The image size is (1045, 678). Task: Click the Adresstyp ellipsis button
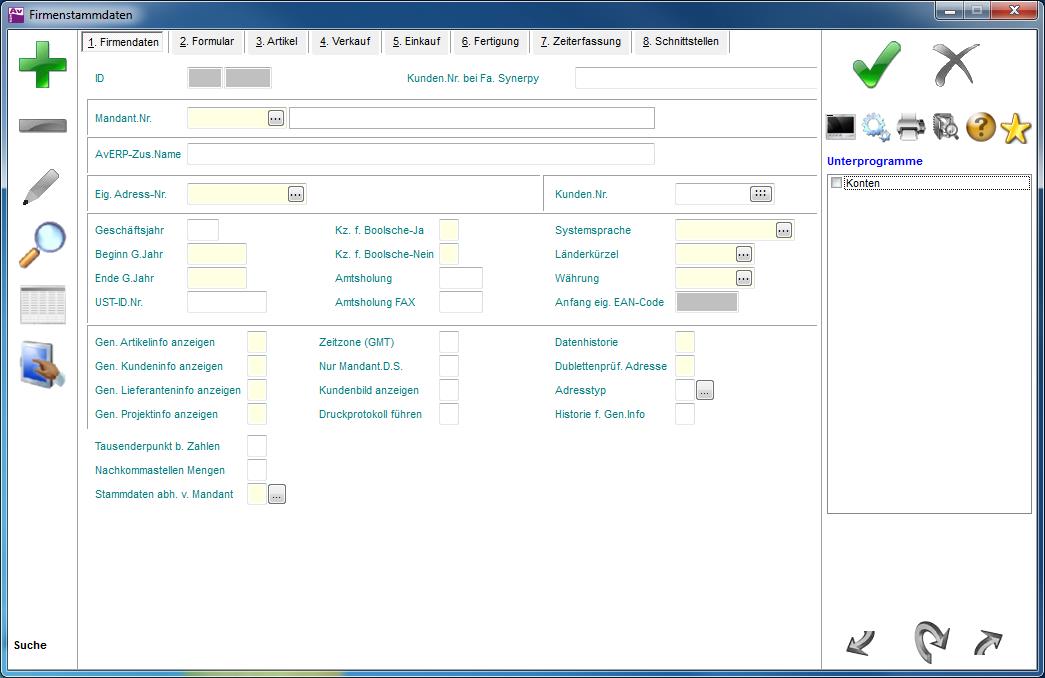point(705,391)
